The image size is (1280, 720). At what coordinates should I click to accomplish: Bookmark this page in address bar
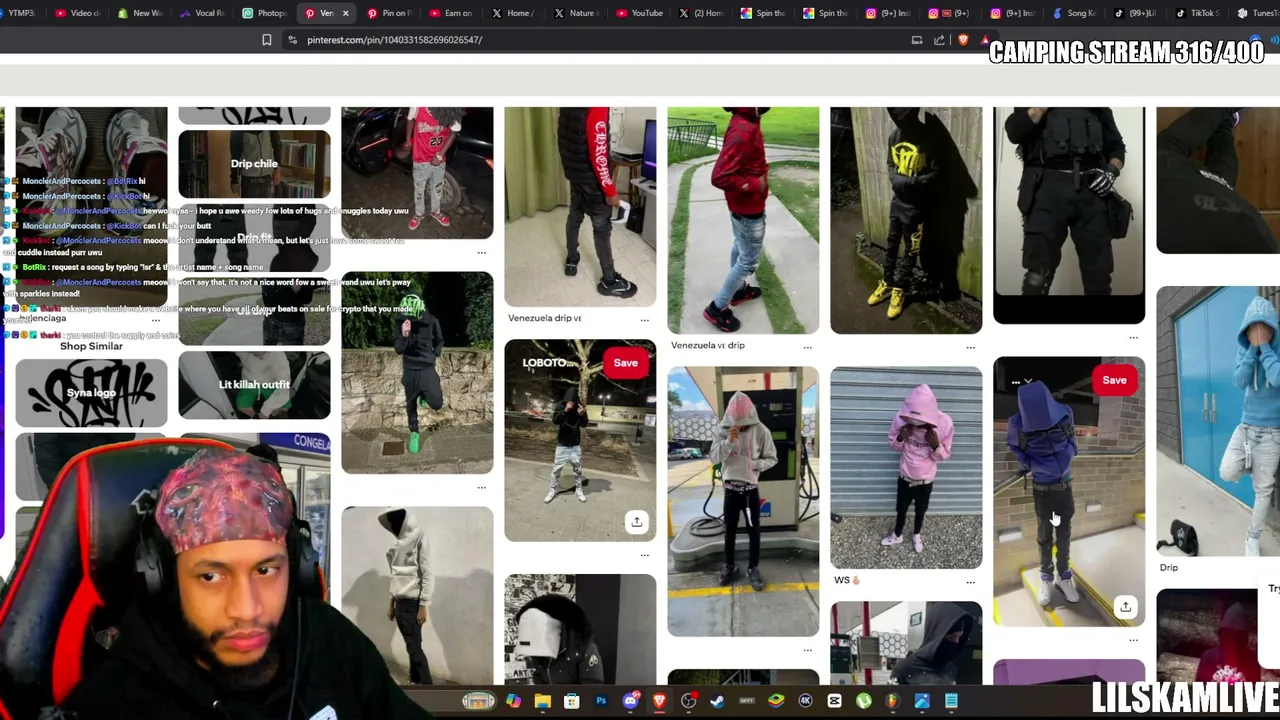pos(266,40)
